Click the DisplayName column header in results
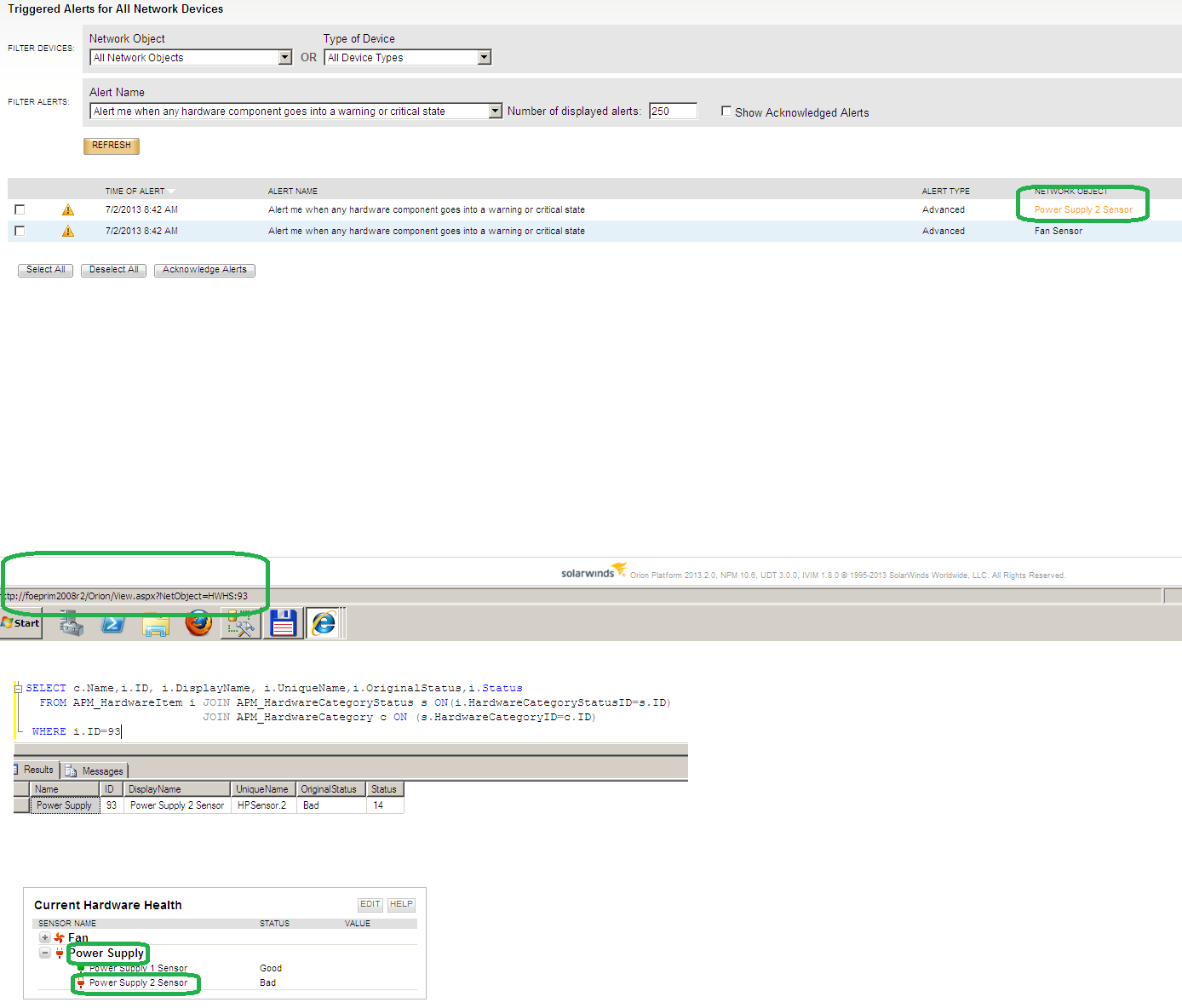 click(177, 789)
